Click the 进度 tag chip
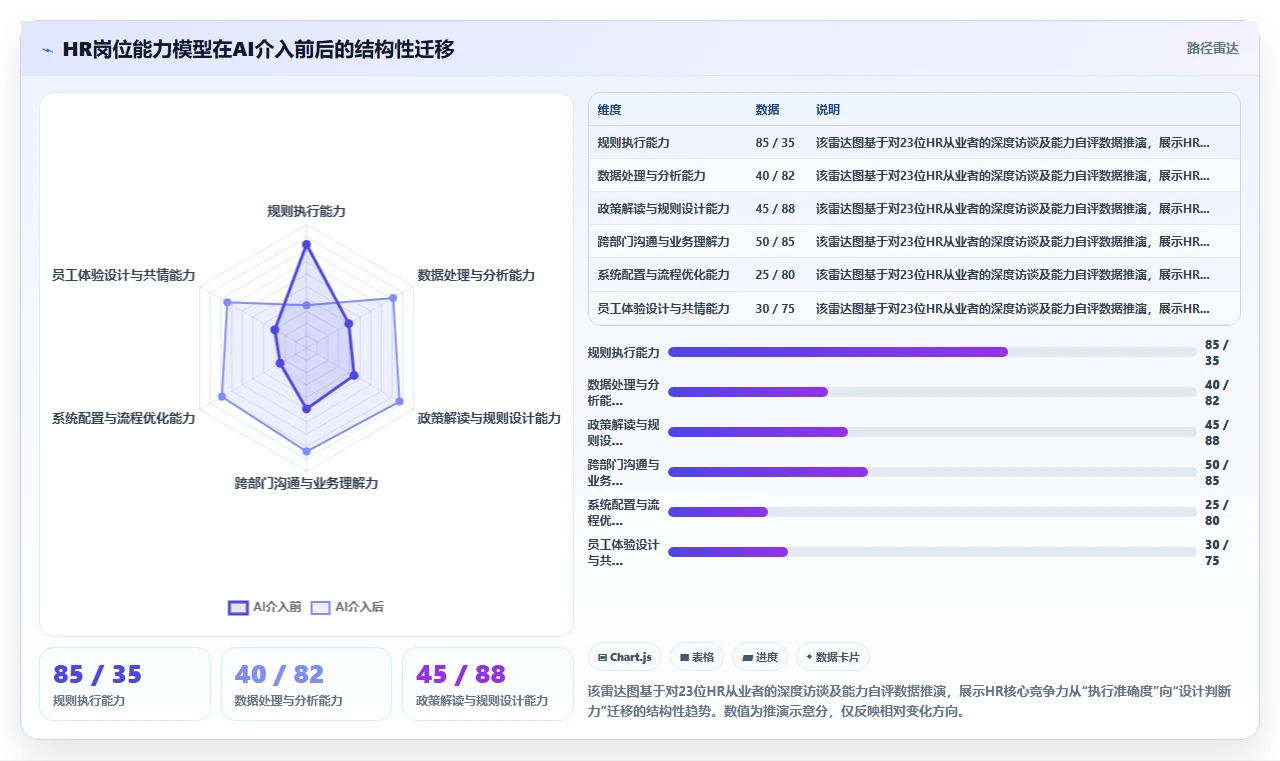 pos(760,657)
